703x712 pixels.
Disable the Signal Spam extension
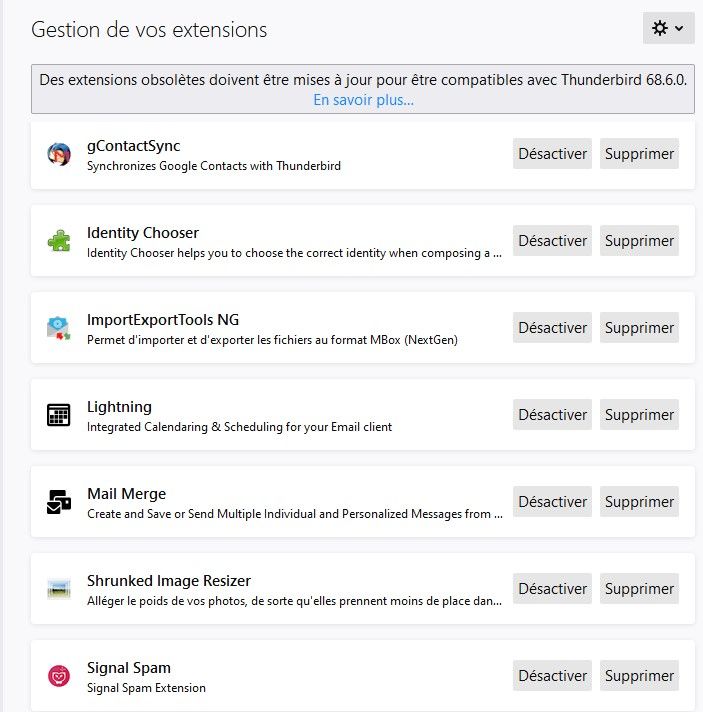[552, 676]
